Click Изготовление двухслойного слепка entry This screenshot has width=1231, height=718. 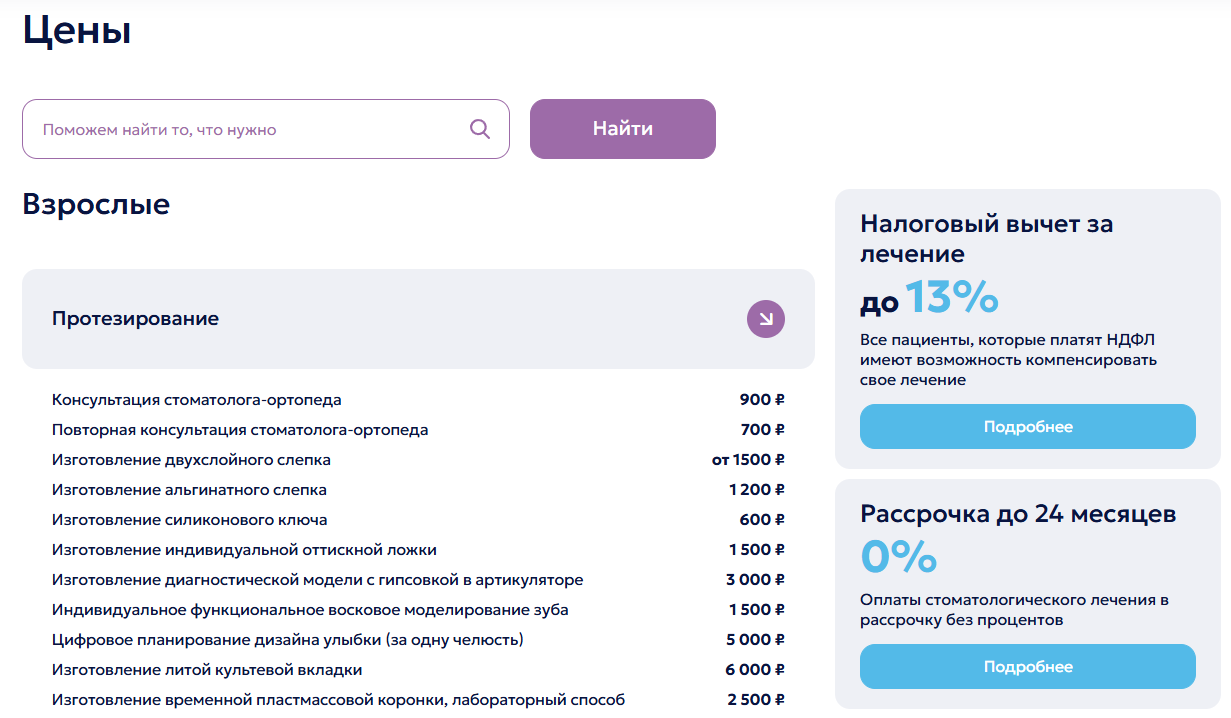(191, 460)
